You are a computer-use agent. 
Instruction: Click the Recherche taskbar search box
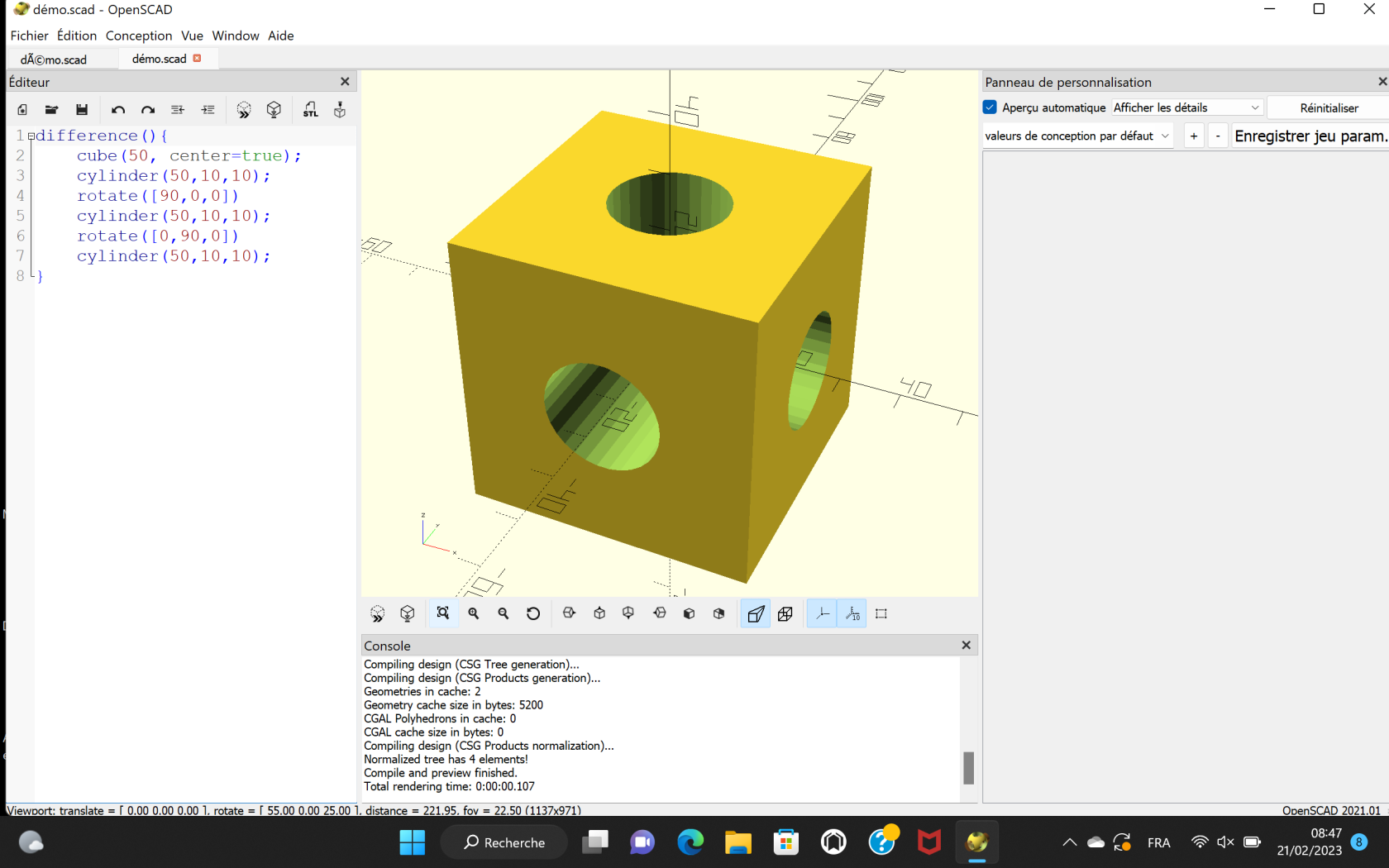pyautogui.click(x=504, y=842)
